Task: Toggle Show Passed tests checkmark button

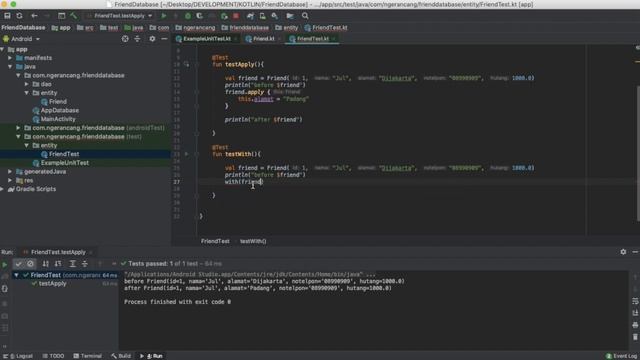Action: (18, 264)
